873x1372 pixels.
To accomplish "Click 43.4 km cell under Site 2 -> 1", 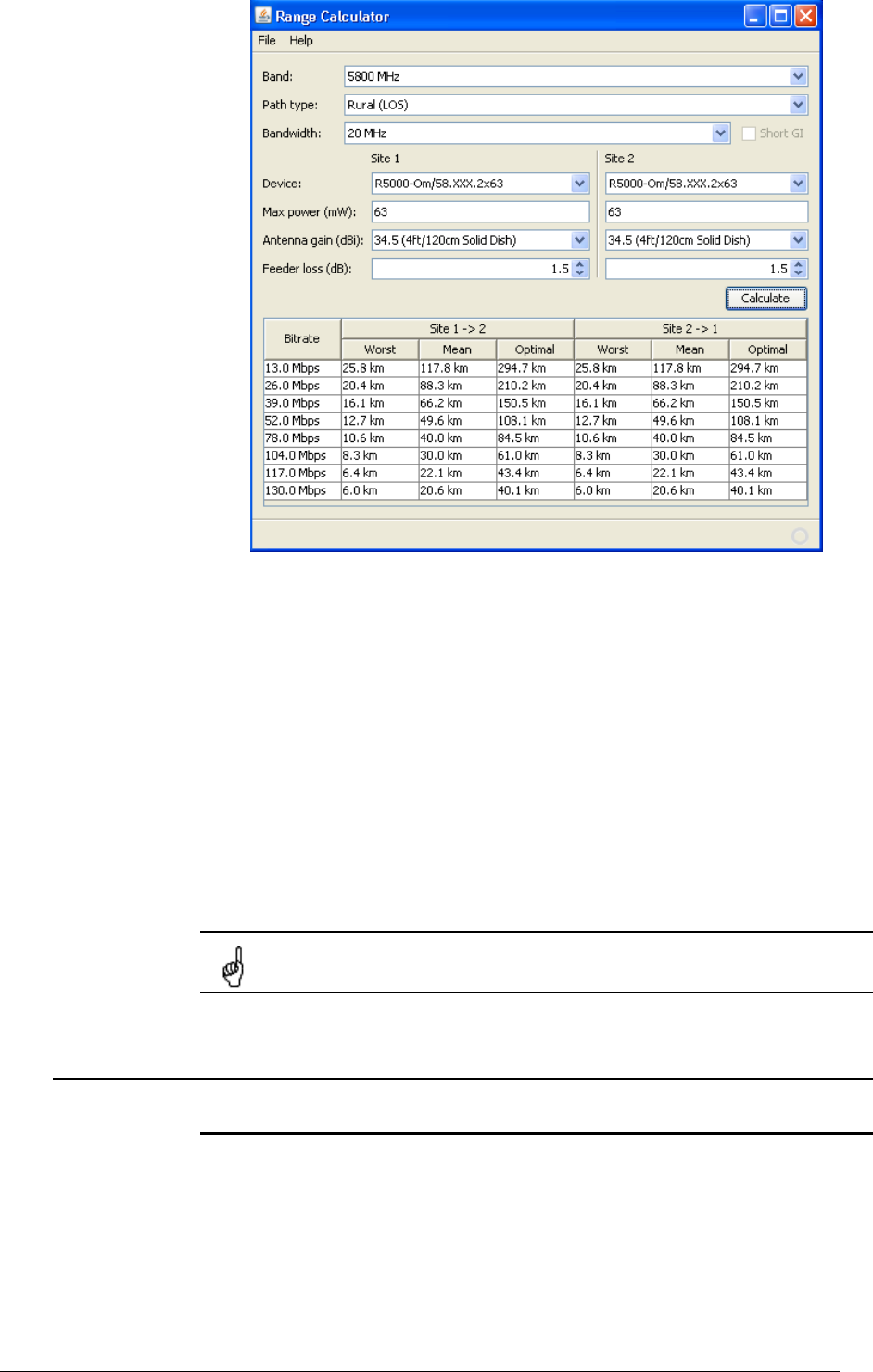I will (x=767, y=474).
